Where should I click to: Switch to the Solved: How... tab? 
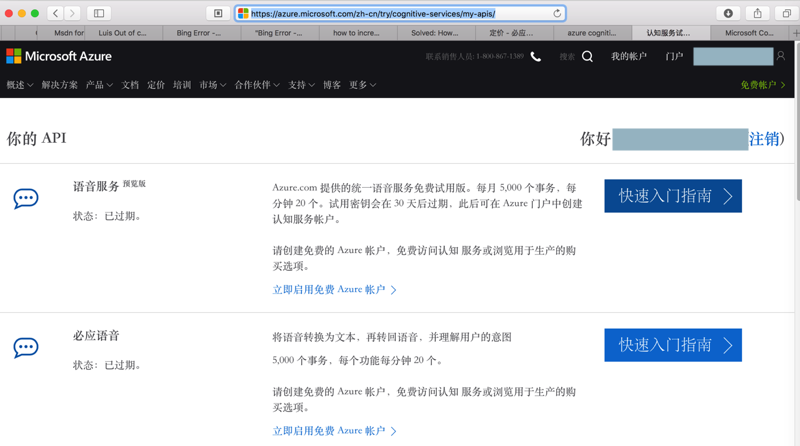tap(436, 33)
